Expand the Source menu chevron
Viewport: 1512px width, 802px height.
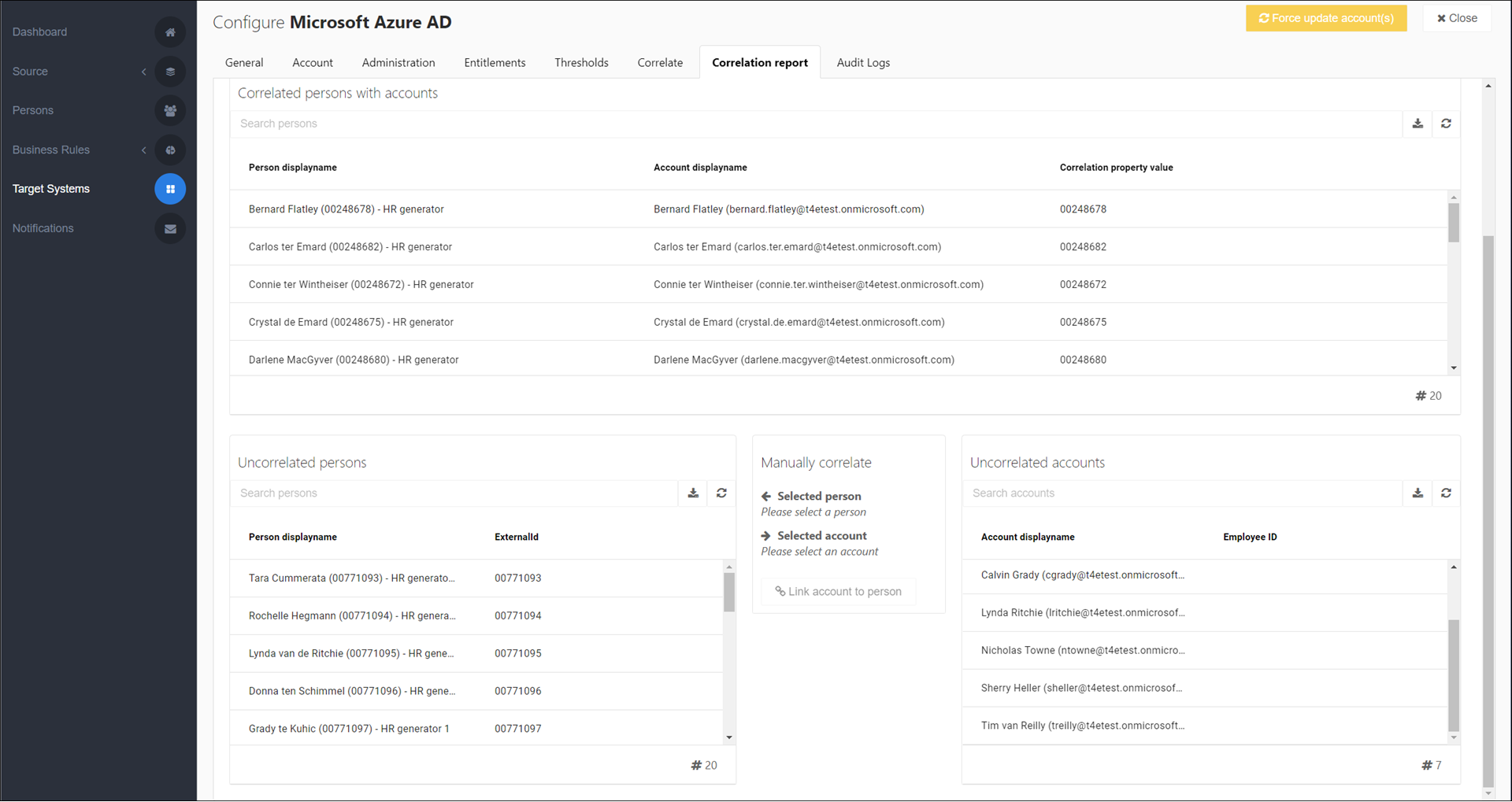click(143, 72)
